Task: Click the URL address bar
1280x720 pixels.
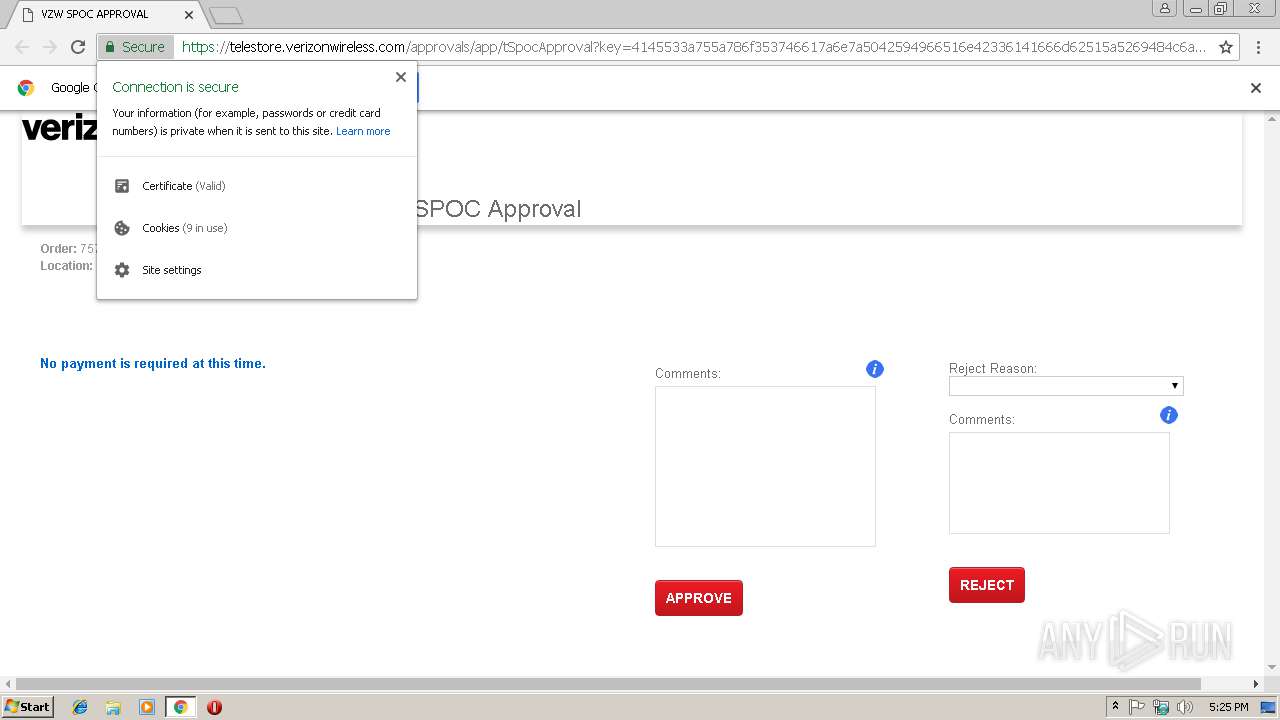Action: pos(693,47)
